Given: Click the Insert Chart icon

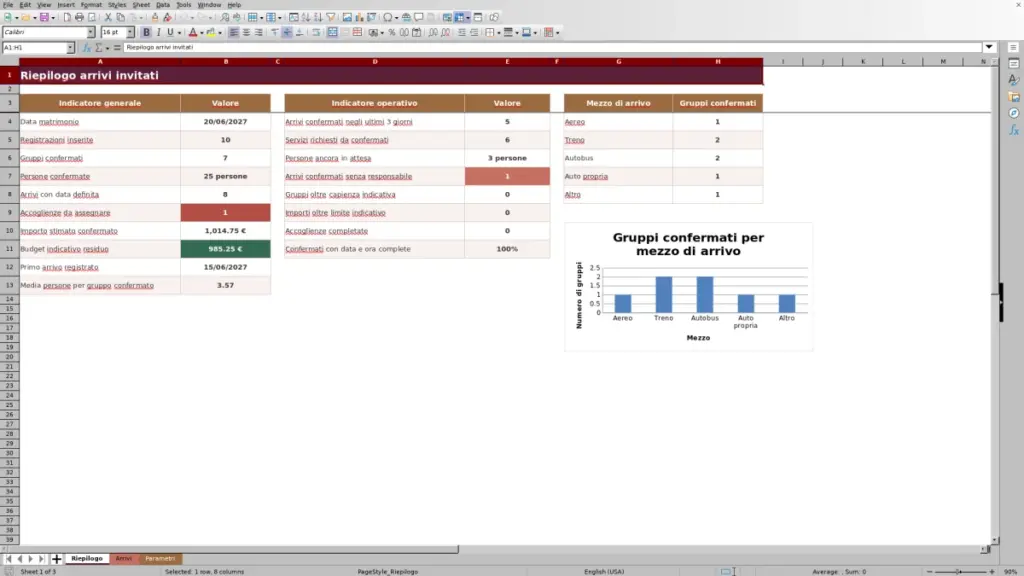Looking at the screenshot, I should pyautogui.click(x=359, y=18).
